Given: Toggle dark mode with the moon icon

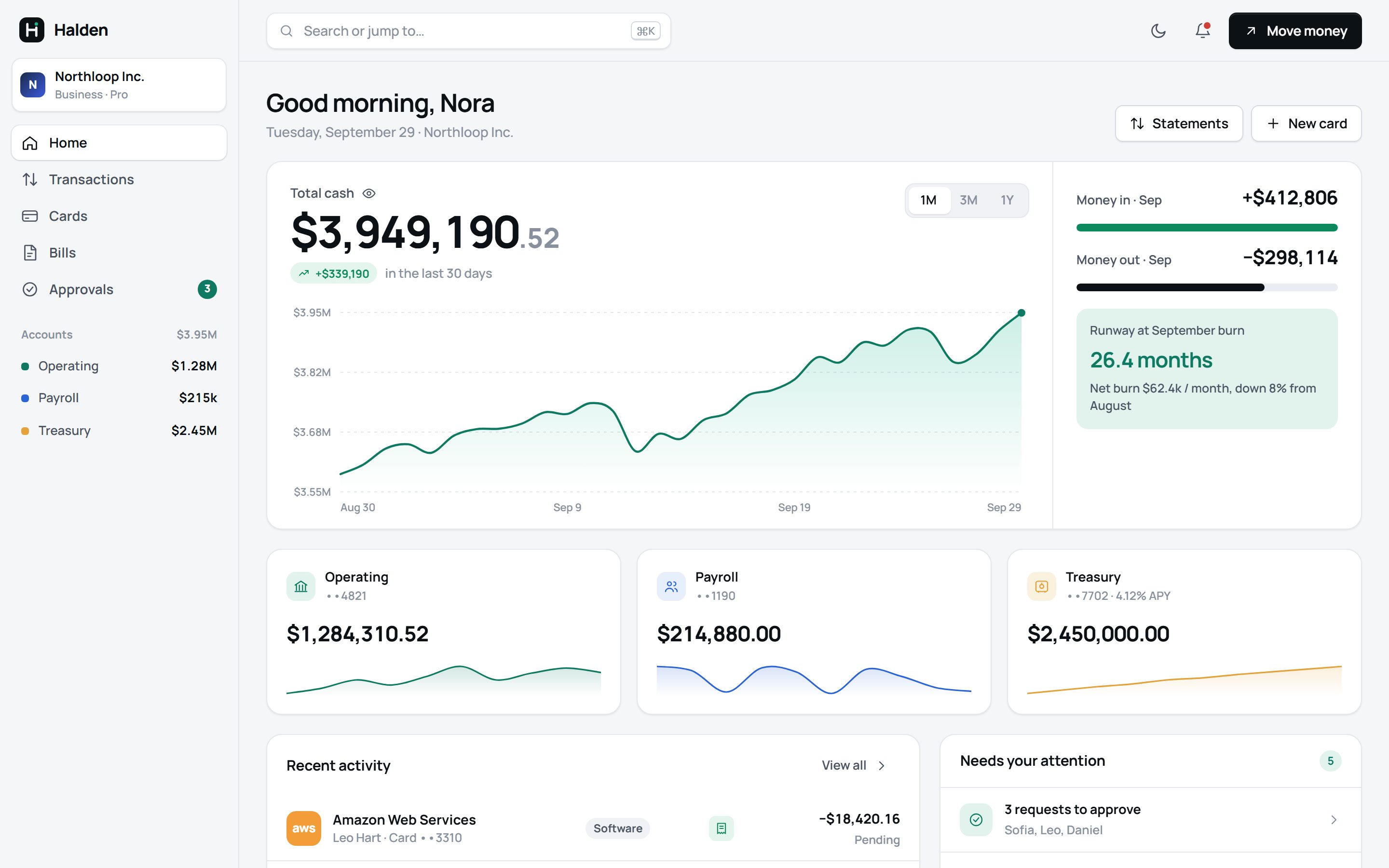Looking at the screenshot, I should coord(1158,31).
